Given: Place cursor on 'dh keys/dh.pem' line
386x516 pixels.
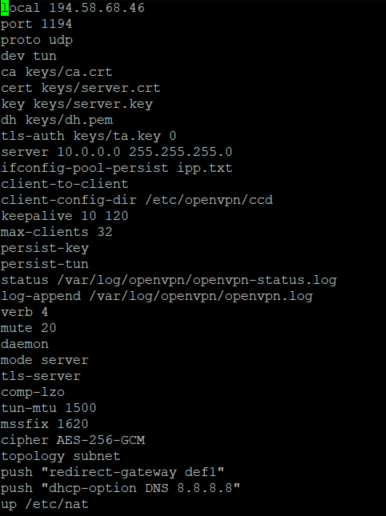Looking at the screenshot, I should (x=57, y=120).
